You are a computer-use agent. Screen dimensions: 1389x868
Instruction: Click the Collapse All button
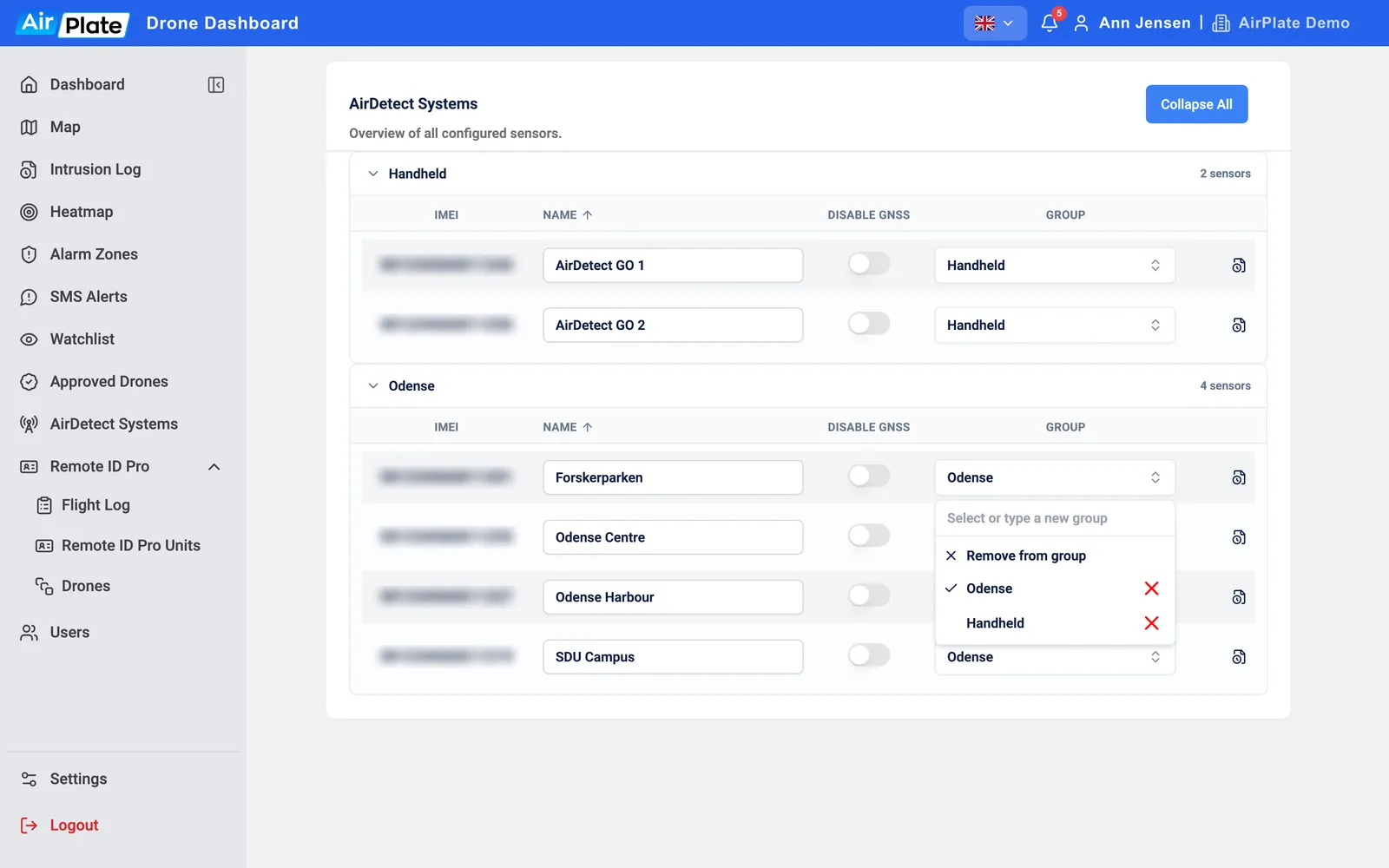[x=1196, y=104]
